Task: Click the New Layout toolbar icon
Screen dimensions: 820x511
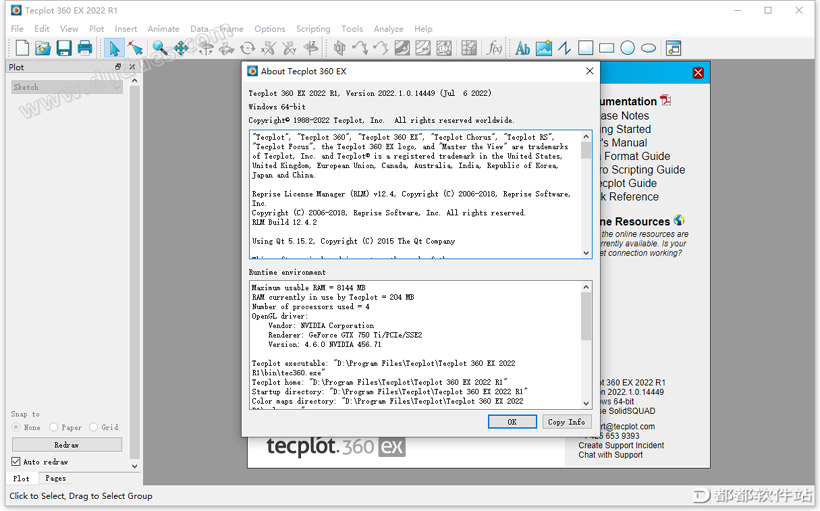Action: (x=22, y=48)
